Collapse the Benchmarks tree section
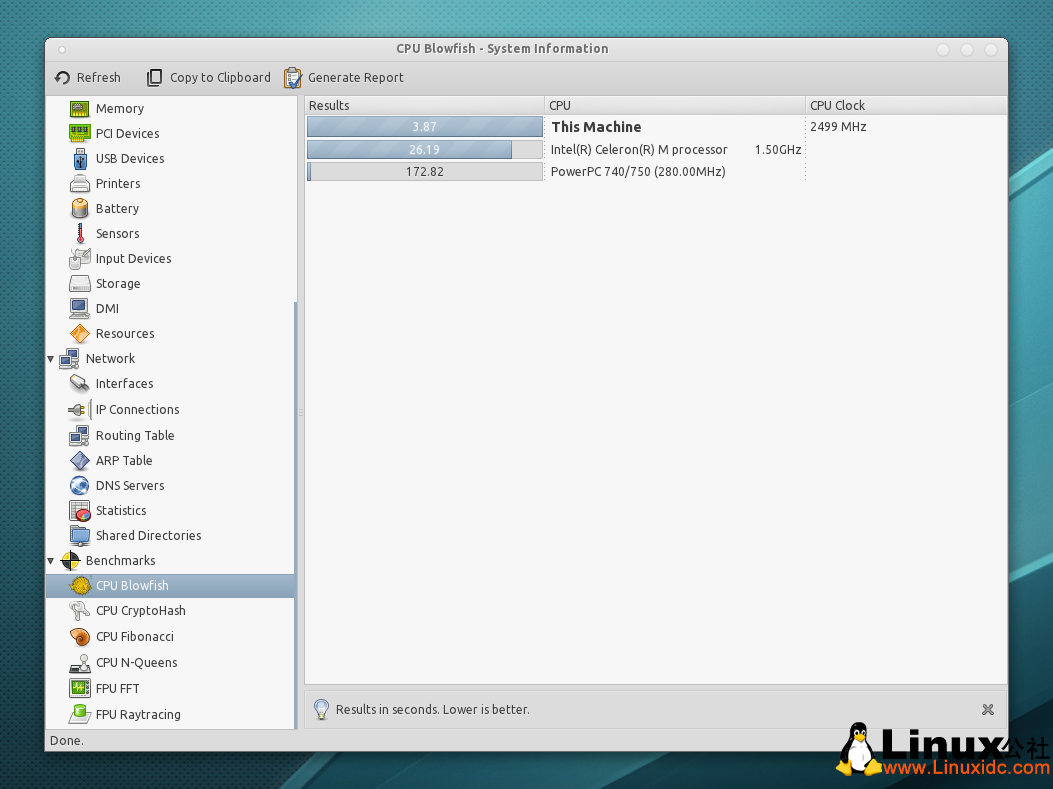Screen dimensions: 1053x789 51,561
